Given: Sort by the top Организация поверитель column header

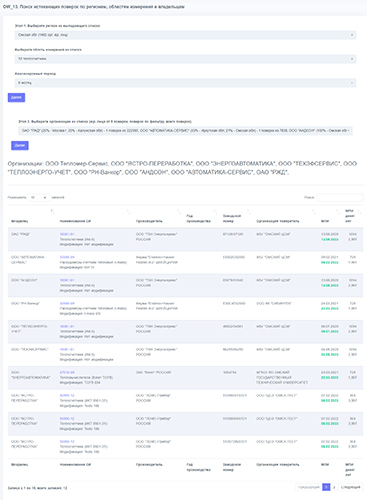Looking at the screenshot, I should point(278,221).
